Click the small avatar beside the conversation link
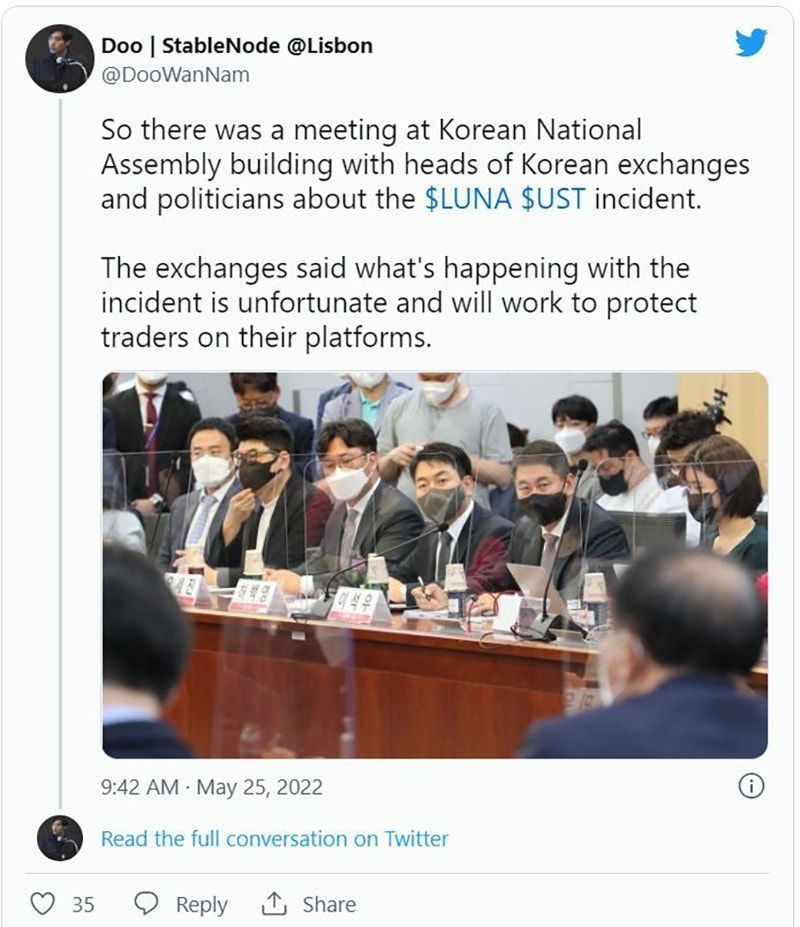Image resolution: width=800 pixels, height=927 pixels. click(x=58, y=840)
